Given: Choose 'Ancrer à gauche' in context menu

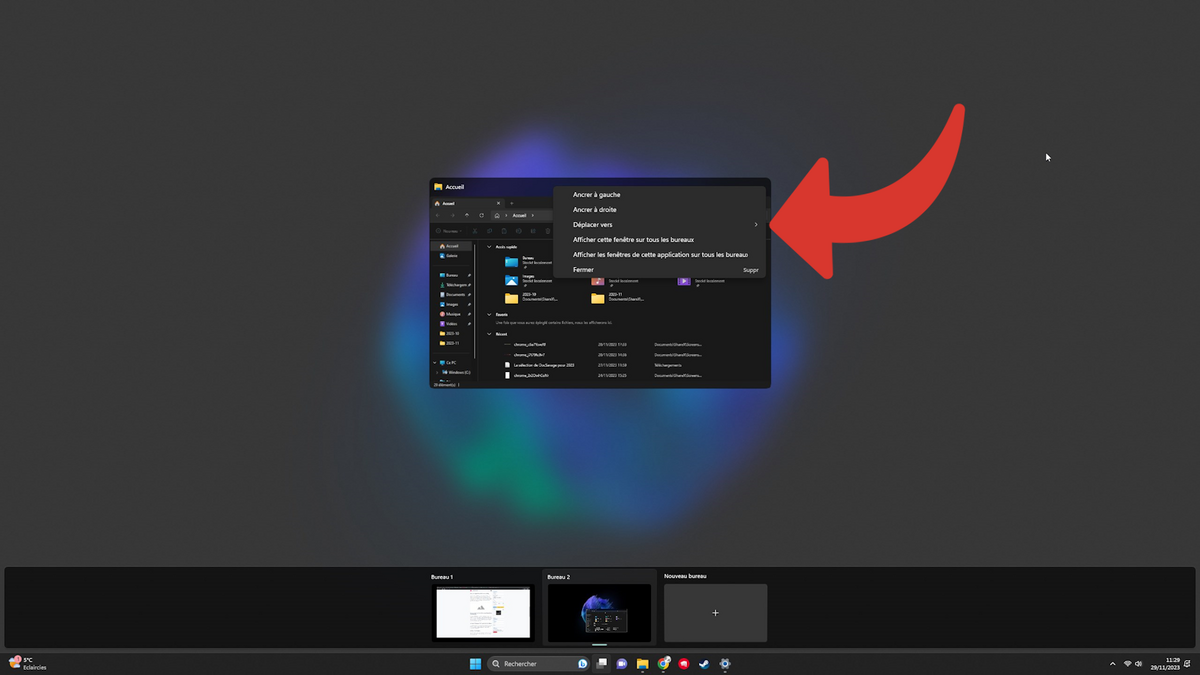Looking at the screenshot, I should pos(660,195).
